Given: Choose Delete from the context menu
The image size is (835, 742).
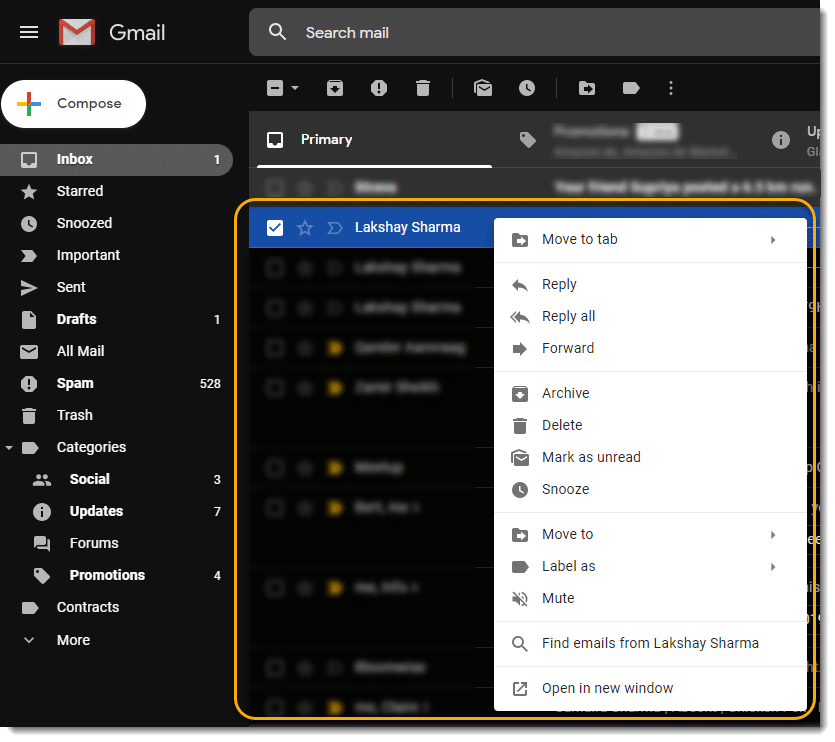Looking at the screenshot, I should [650, 426].
